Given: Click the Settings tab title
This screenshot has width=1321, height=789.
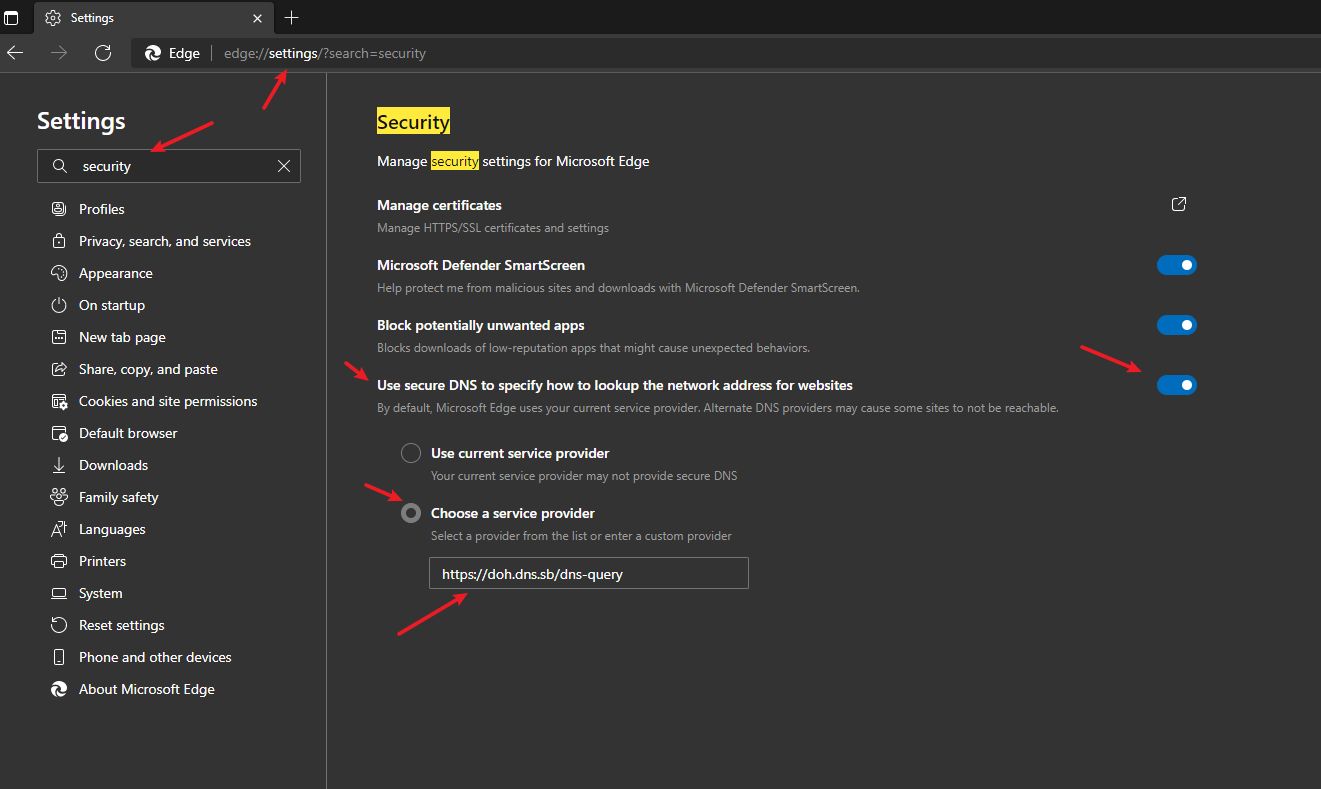Looking at the screenshot, I should (x=92, y=18).
